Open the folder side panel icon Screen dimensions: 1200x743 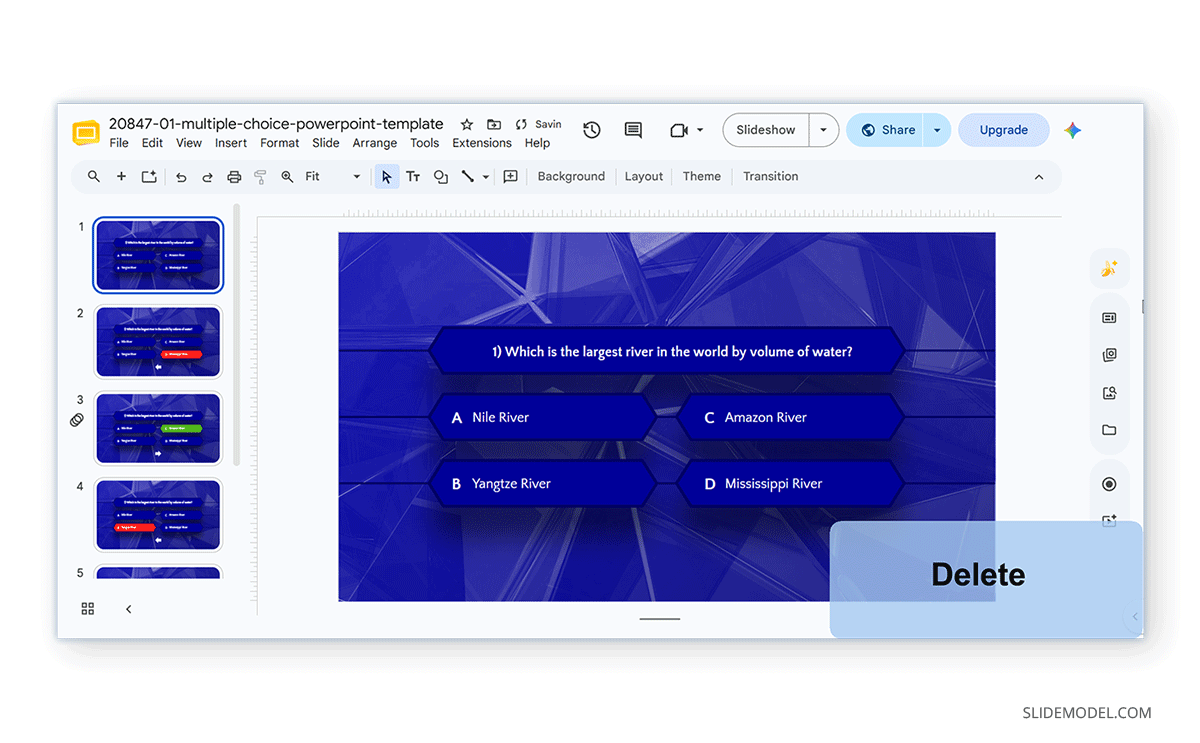point(1109,430)
